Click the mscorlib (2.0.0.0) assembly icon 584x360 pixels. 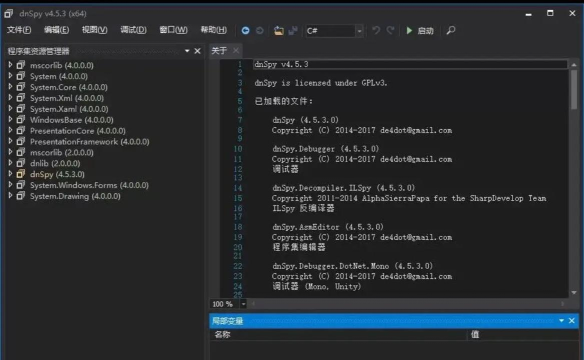coord(21,152)
